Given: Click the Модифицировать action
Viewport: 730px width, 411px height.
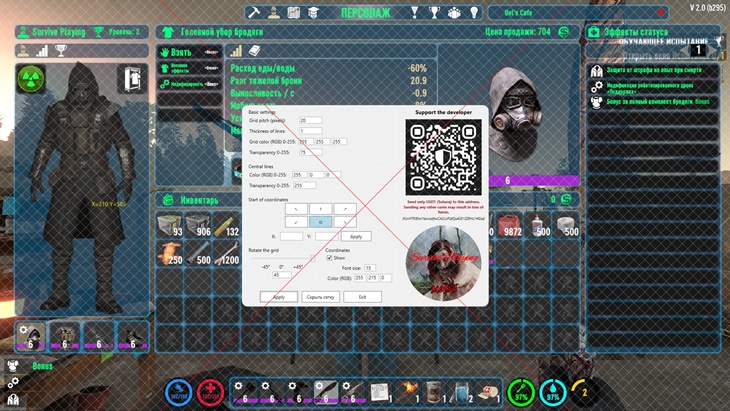Looking at the screenshot, I should 189,84.
